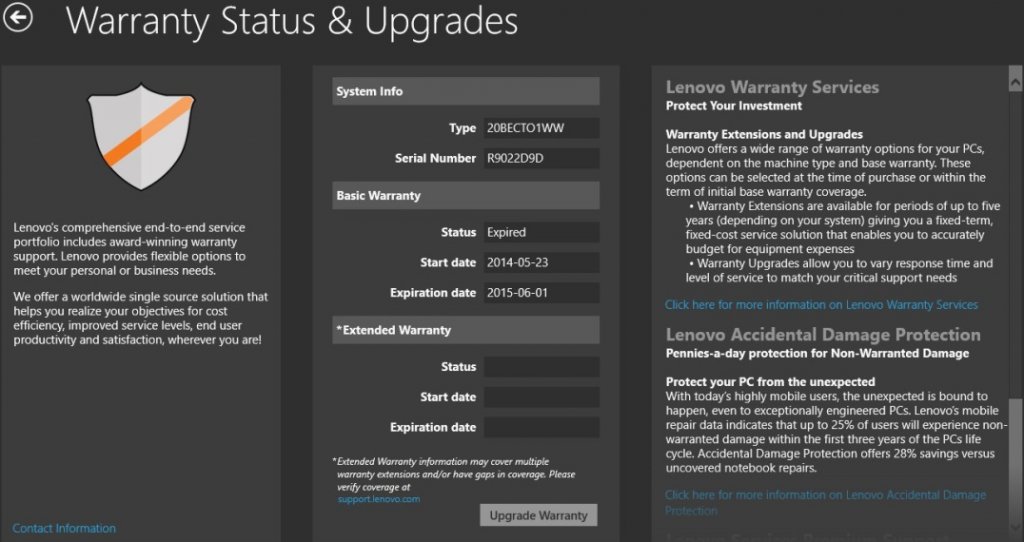Click the Extended Warranty section header
The height and width of the screenshot is (542, 1024).
[465, 330]
